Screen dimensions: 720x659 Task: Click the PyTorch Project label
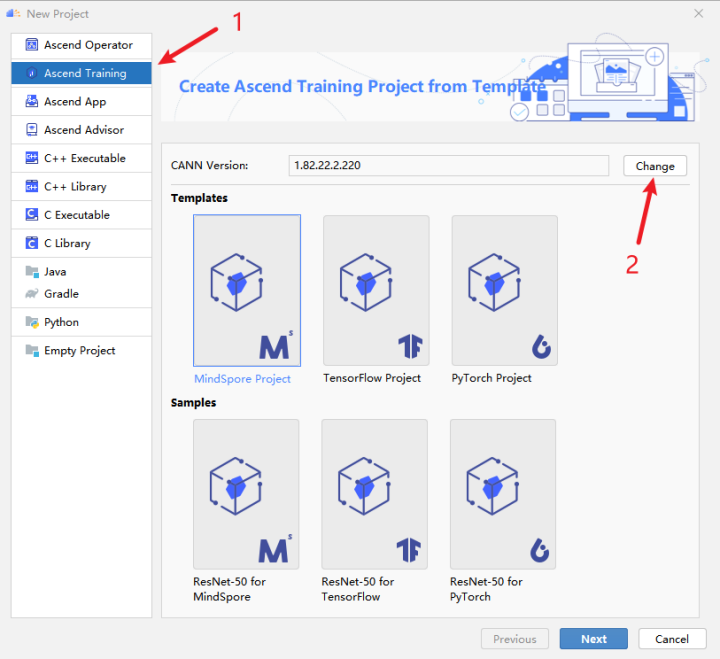point(491,378)
